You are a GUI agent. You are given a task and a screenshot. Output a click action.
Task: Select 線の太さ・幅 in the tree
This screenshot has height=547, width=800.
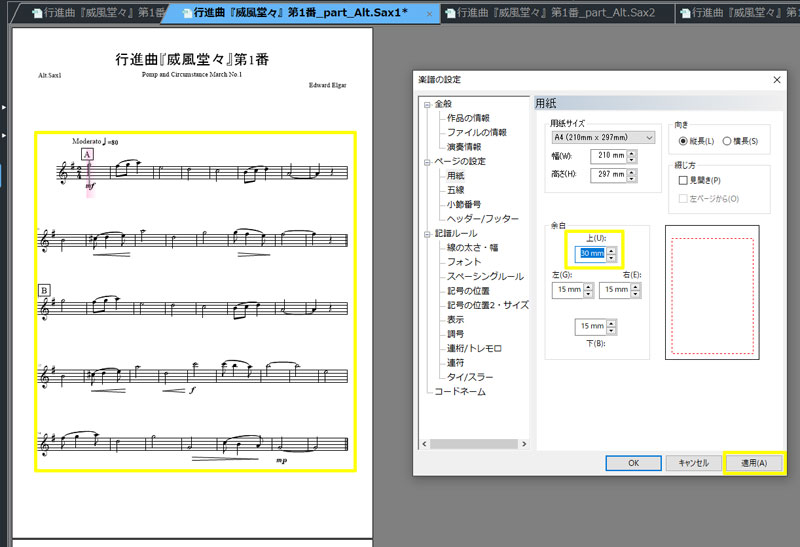coord(472,247)
